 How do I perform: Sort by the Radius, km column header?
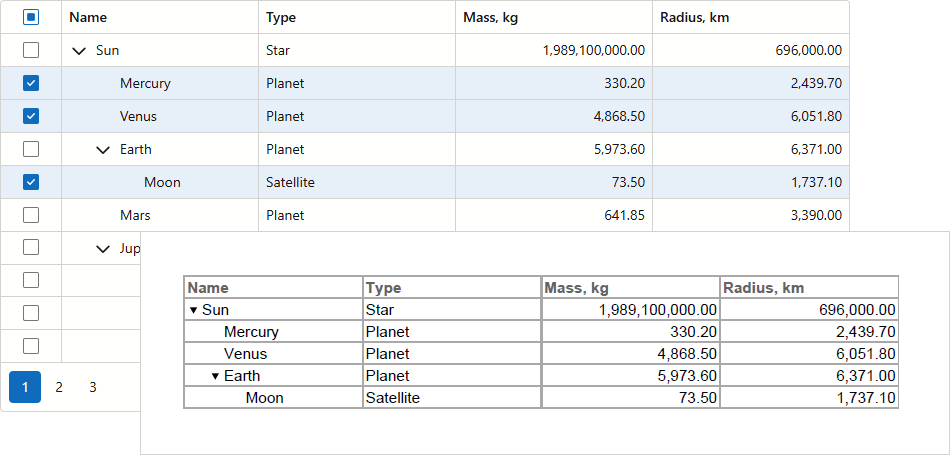[x=693, y=17]
